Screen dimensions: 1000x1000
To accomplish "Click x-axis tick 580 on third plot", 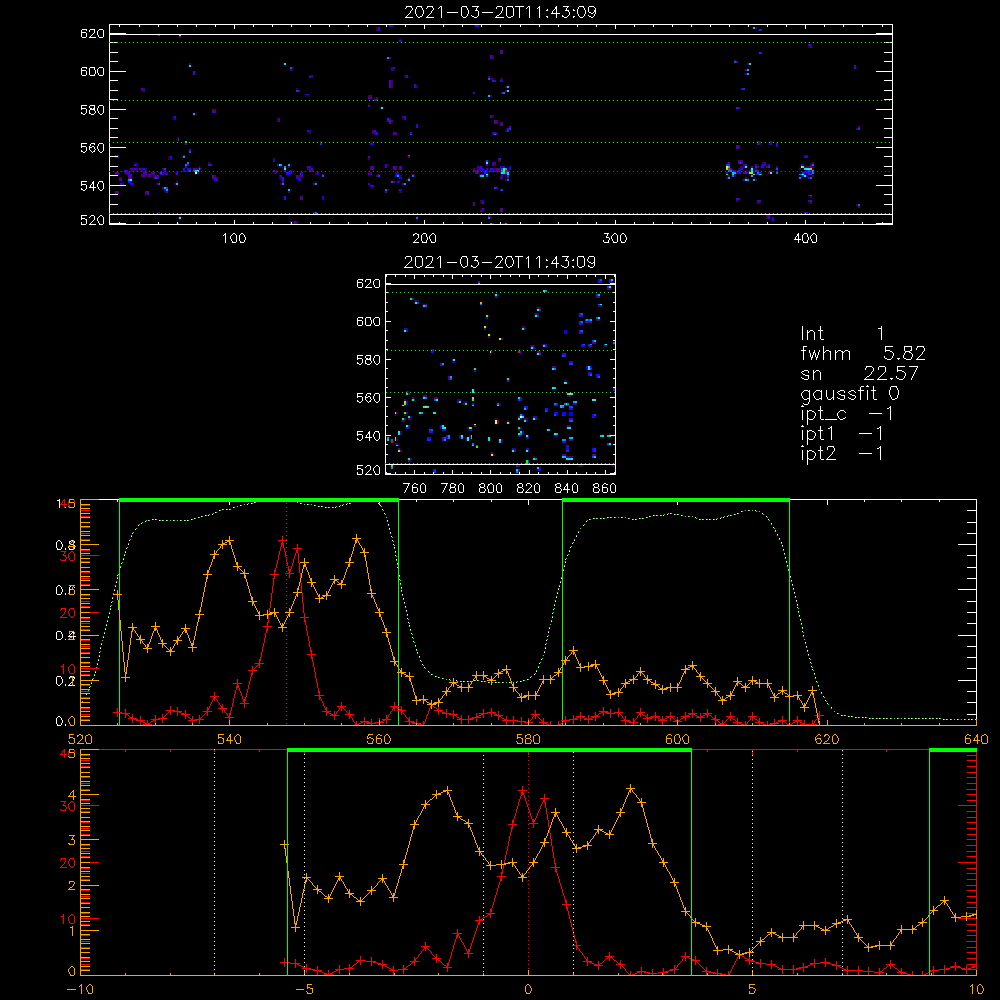I will pyautogui.click(x=528, y=739).
